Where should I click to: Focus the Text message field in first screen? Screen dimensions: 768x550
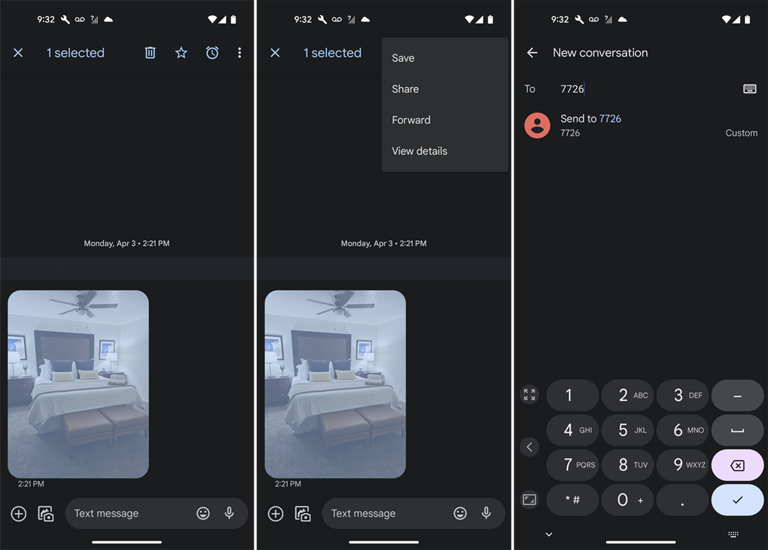click(156, 513)
